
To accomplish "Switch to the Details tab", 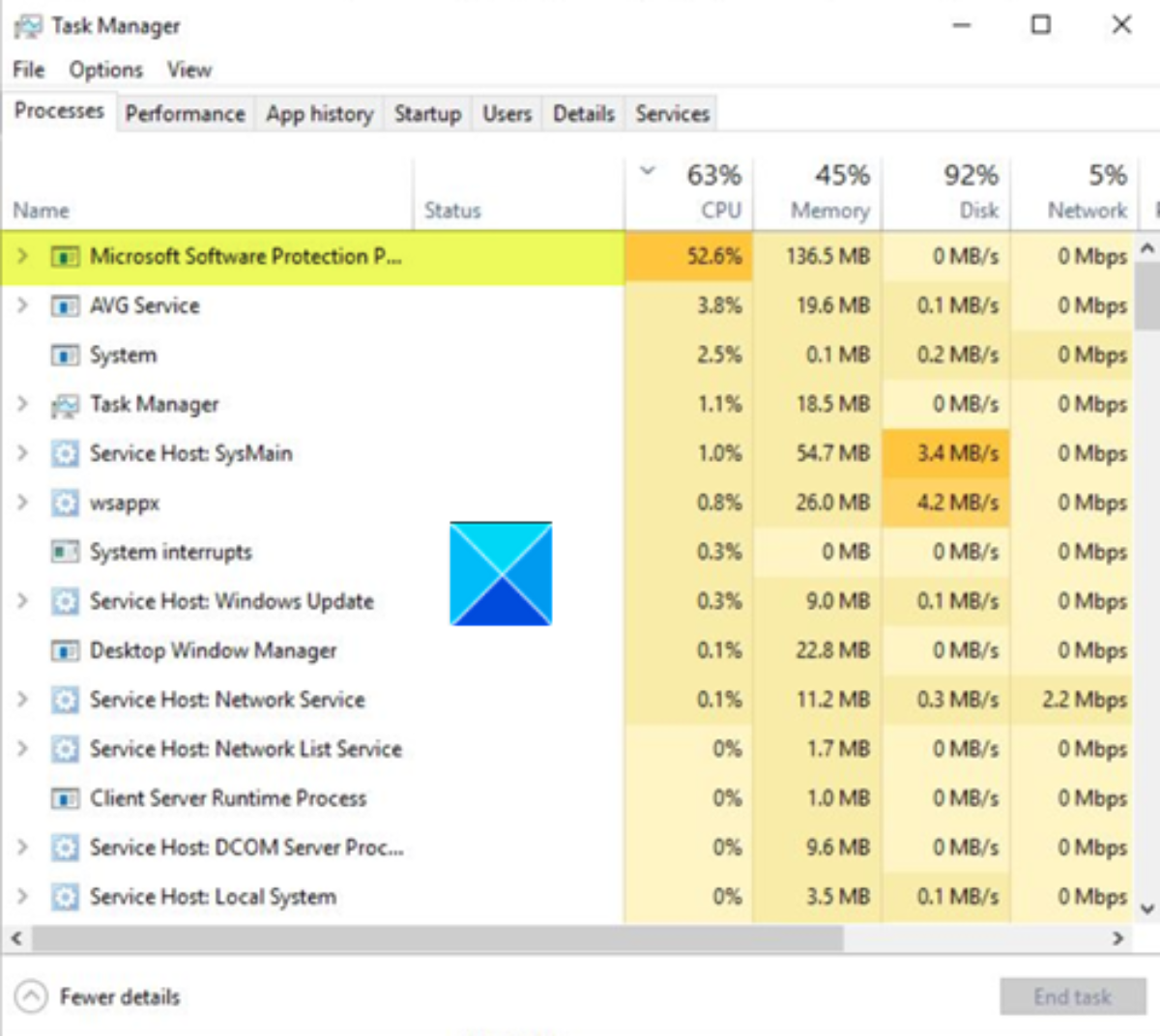I will click(x=583, y=114).
